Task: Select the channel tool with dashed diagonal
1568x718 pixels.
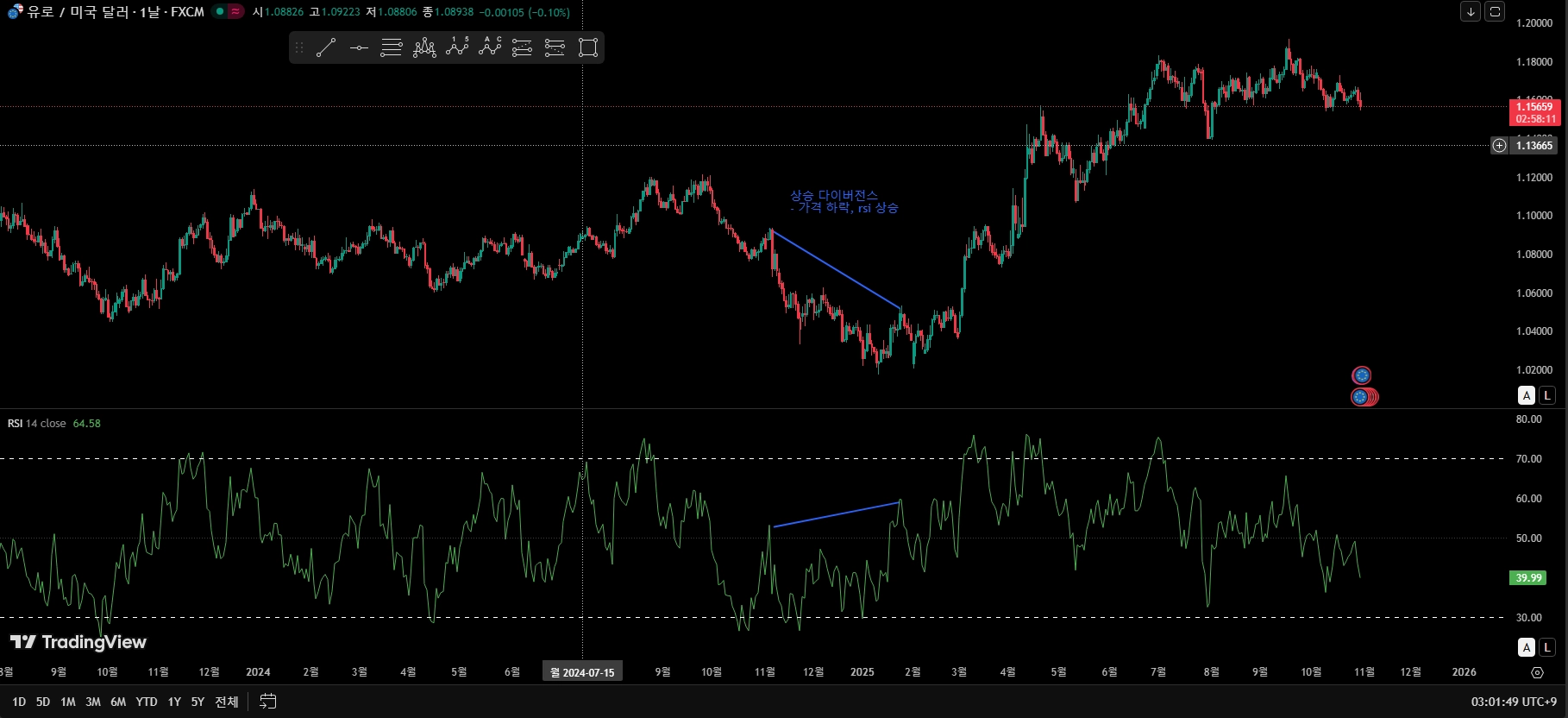Action: pyautogui.click(x=523, y=48)
